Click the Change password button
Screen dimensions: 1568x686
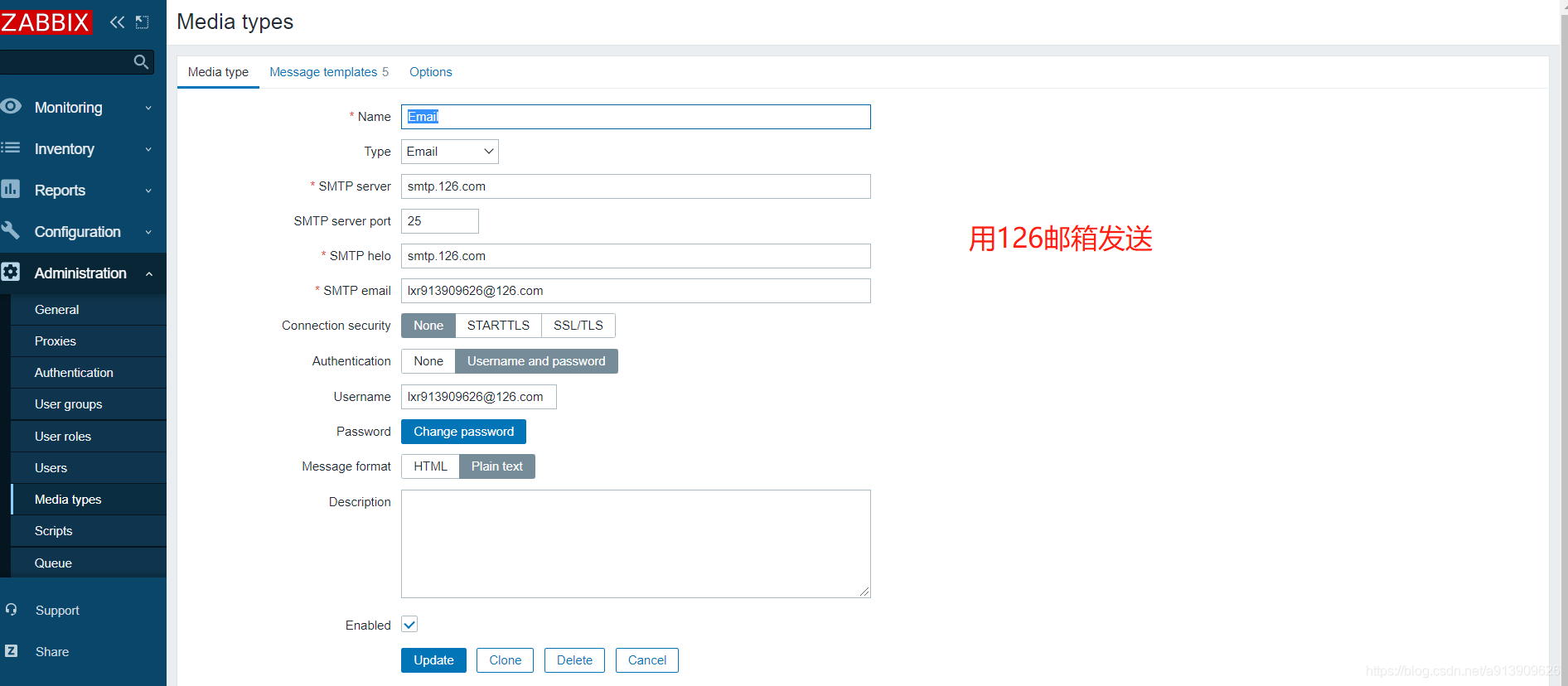point(463,432)
